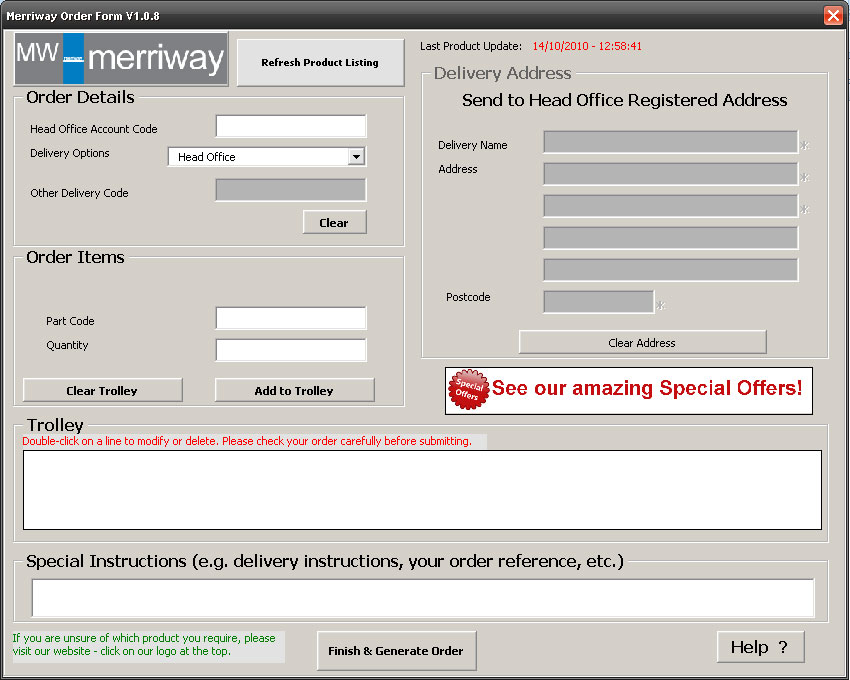
Task: Clear the order details
Action: click(x=334, y=222)
